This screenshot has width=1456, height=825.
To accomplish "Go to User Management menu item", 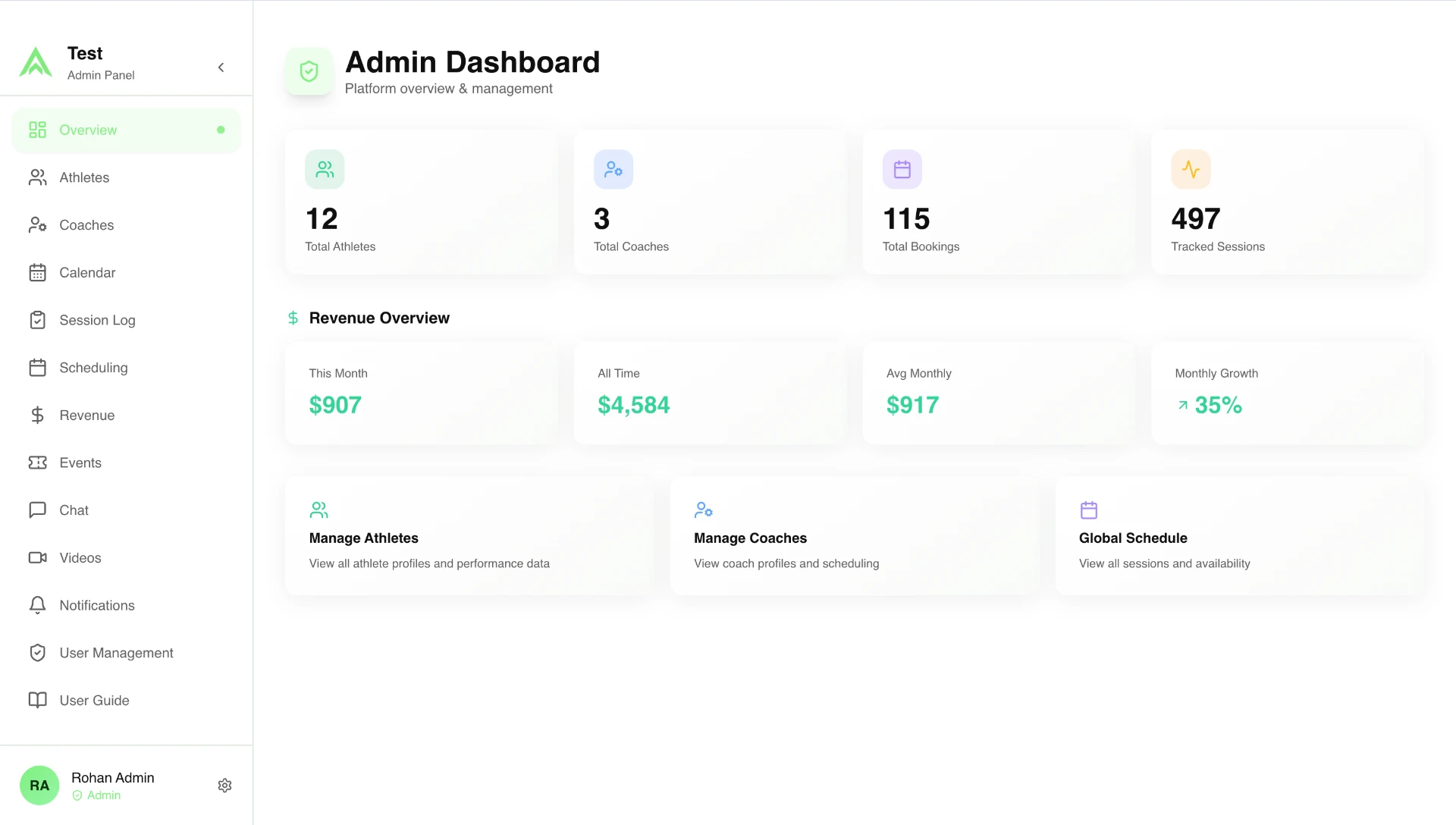I will [x=127, y=653].
